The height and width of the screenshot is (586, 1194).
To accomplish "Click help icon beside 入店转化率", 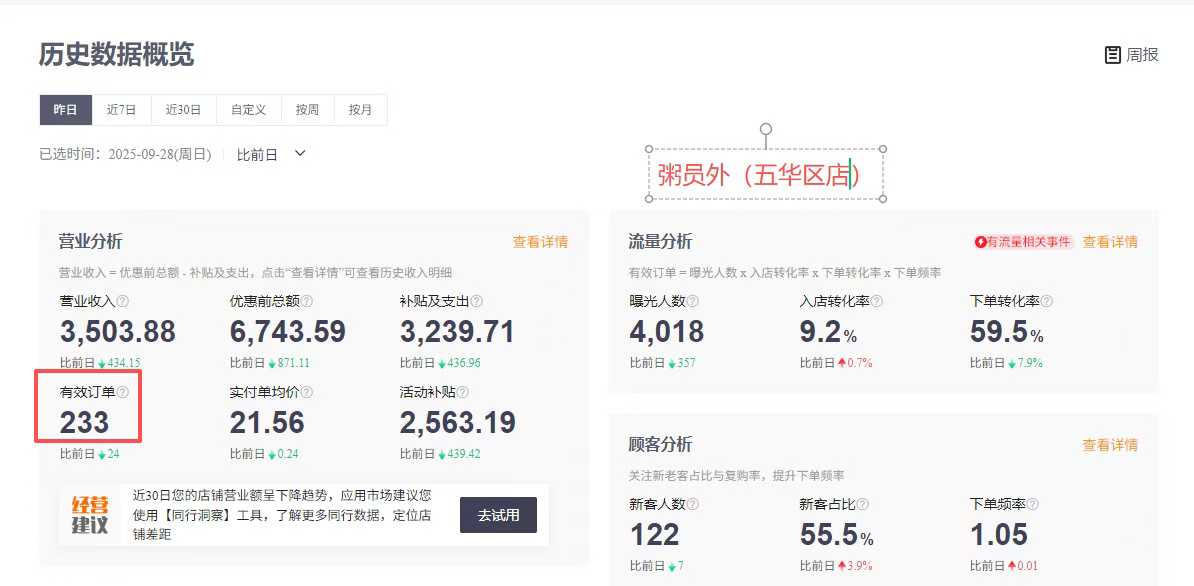I will point(877,301).
